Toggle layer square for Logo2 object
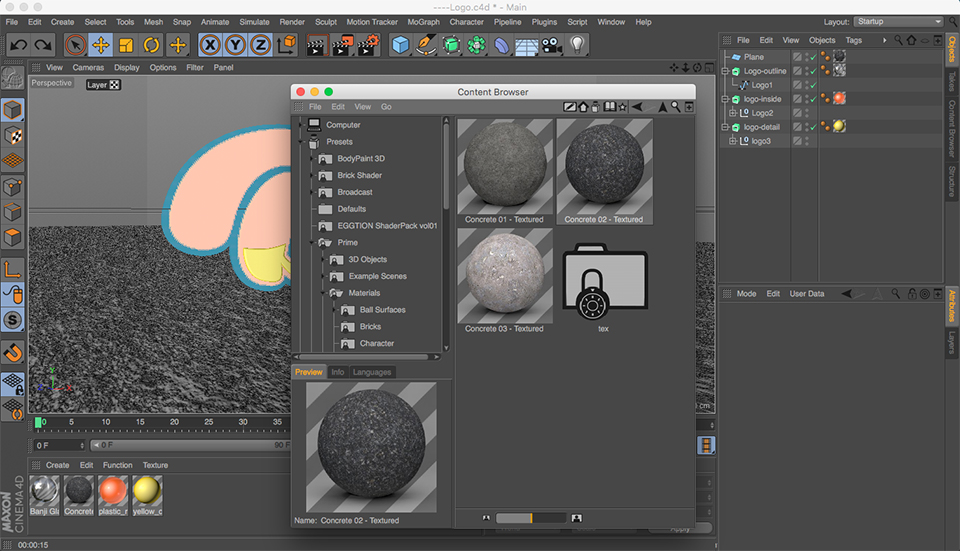Image resolution: width=960 pixels, height=551 pixels. point(797,113)
